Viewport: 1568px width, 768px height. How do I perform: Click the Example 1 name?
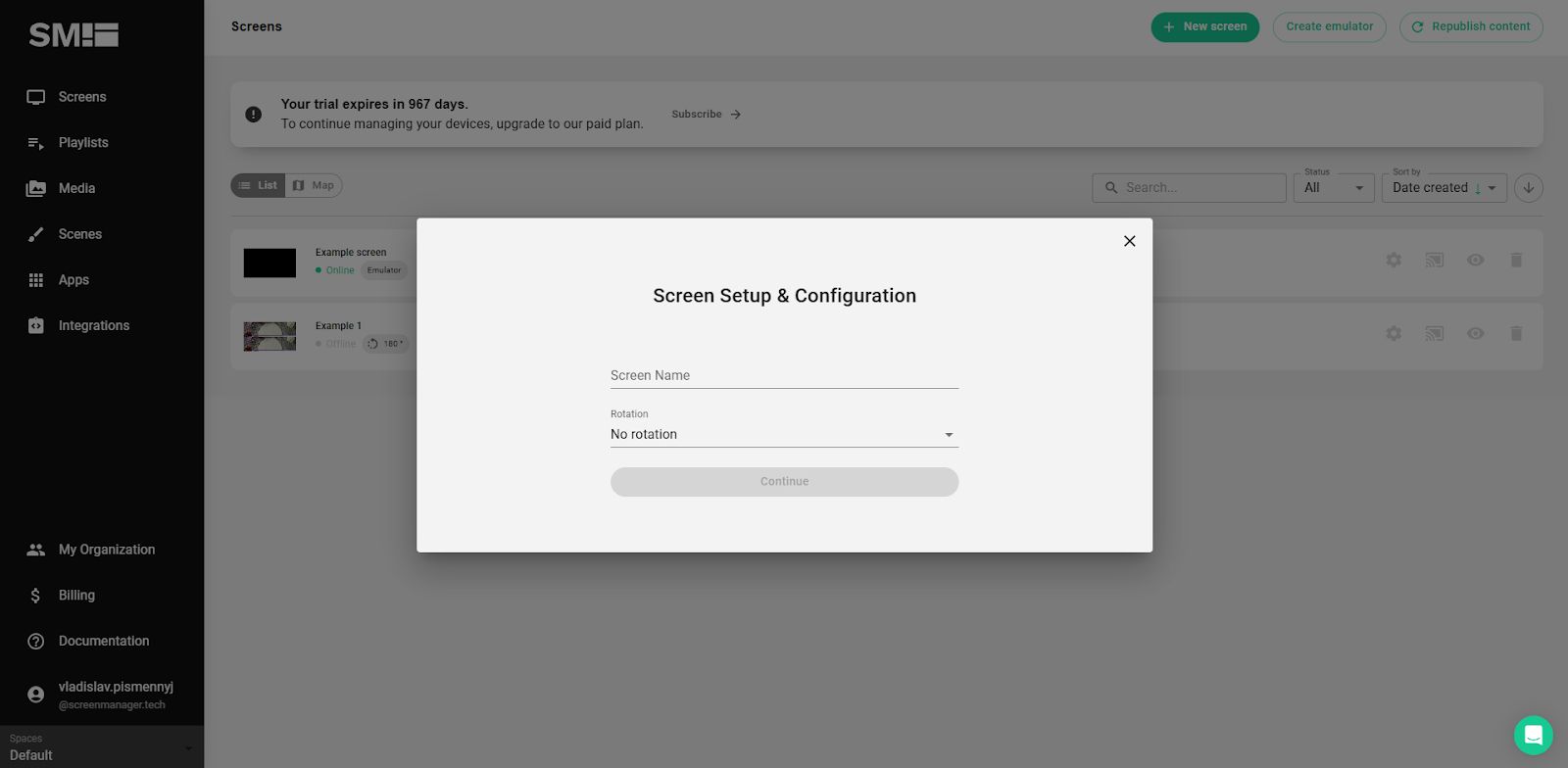click(x=338, y=326)
